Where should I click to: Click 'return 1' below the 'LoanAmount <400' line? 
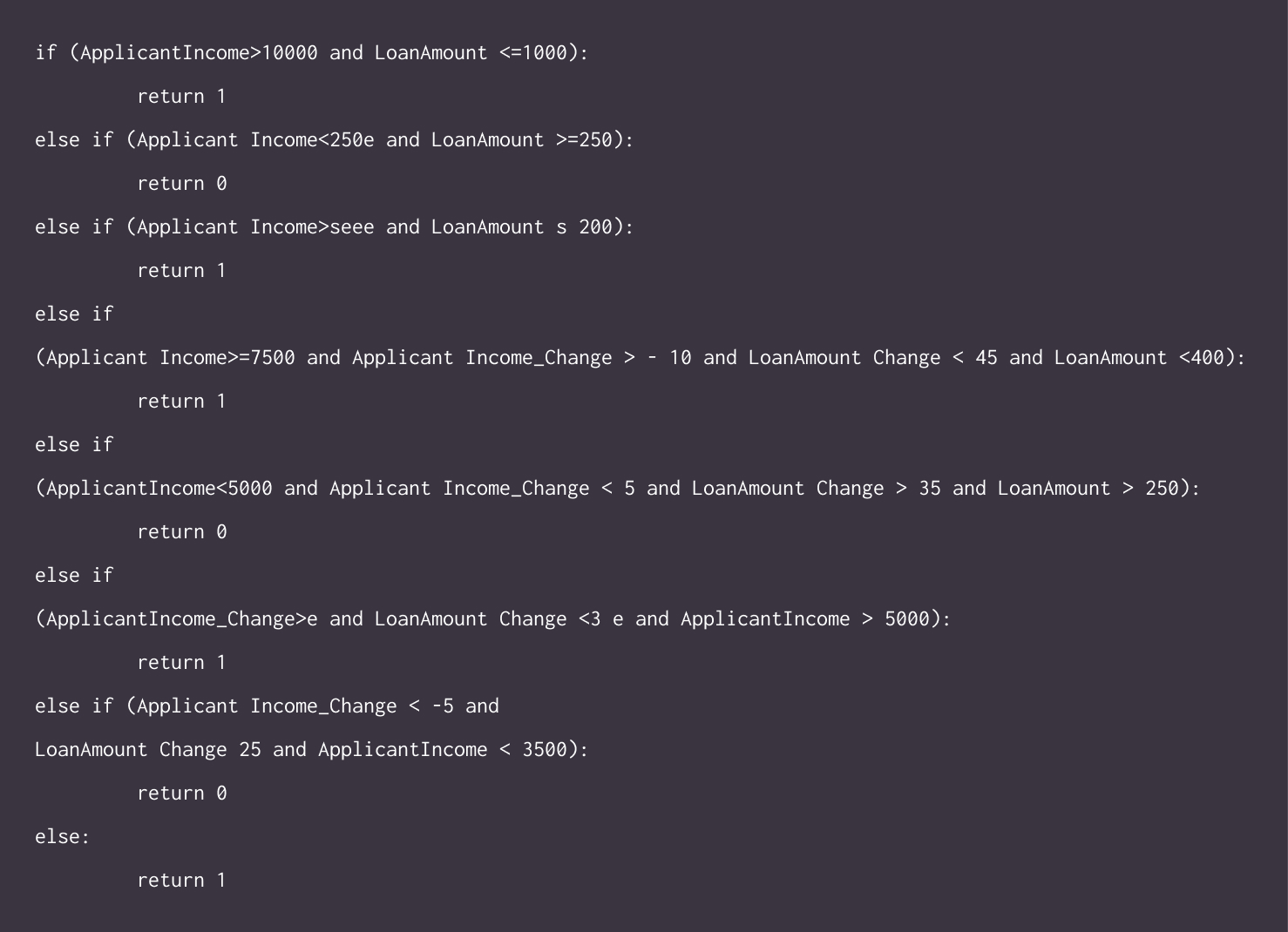pos(181,402)
